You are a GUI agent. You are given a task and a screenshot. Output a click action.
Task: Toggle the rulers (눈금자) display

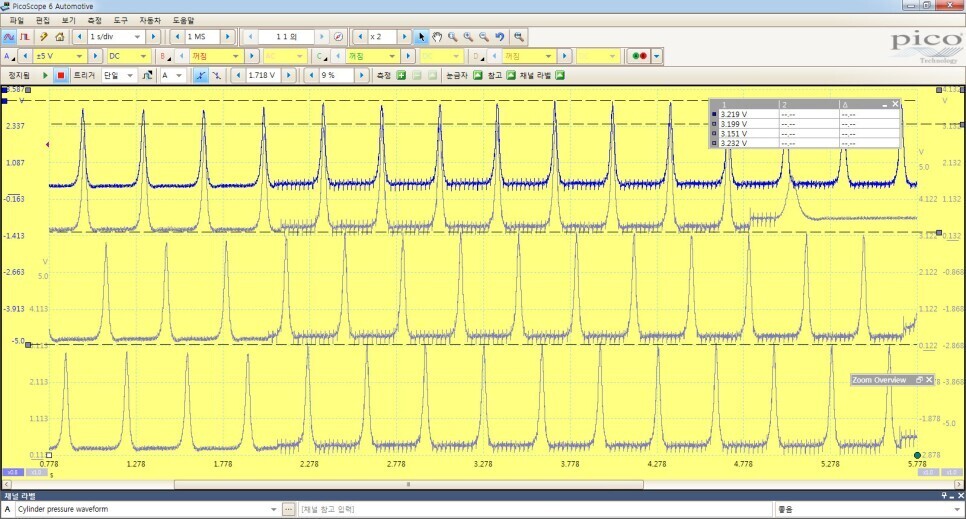click(x=477, y=75)
